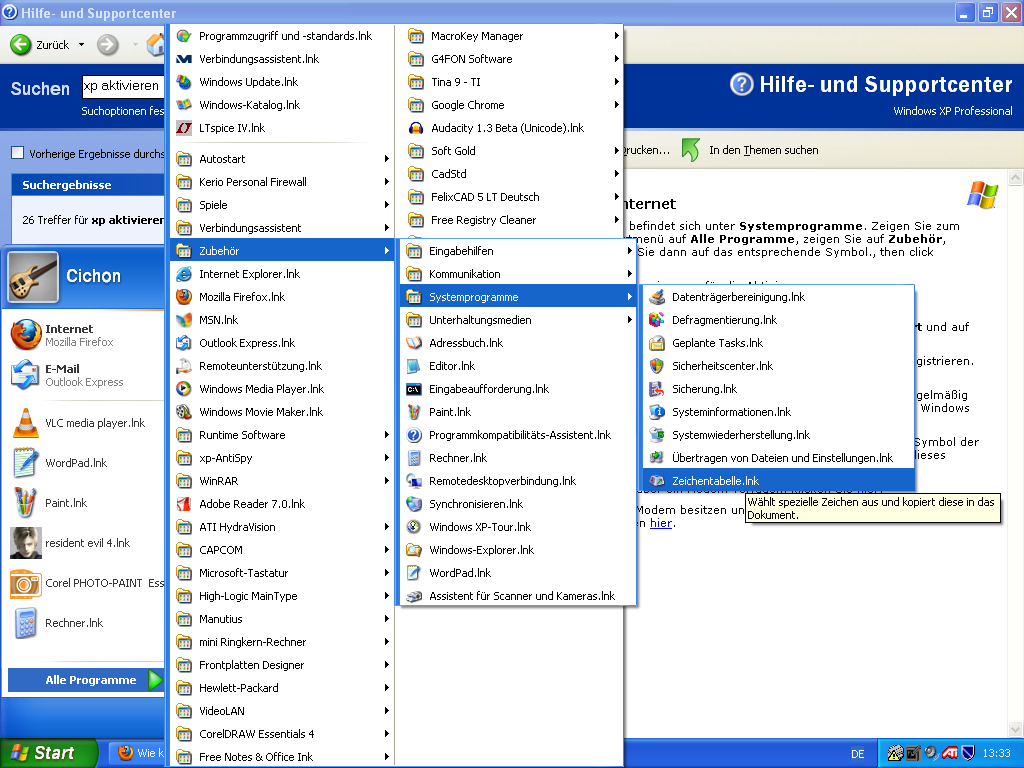Expand the Kerio Personal Firewall submenu arrow
This screenshot has width=1024, height=768.
(x=387, y=182)
